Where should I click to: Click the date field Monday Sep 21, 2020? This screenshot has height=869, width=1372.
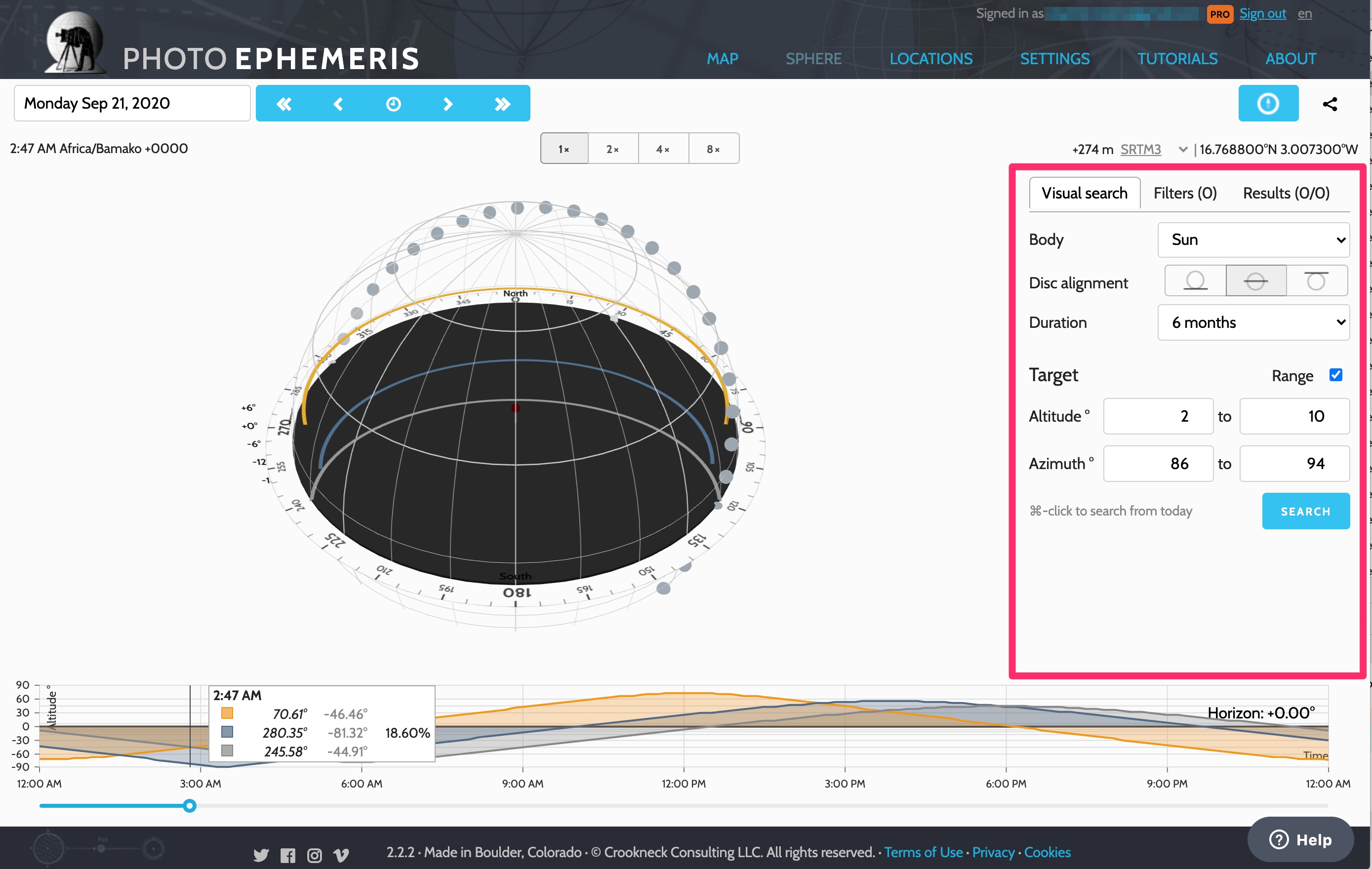132,103
